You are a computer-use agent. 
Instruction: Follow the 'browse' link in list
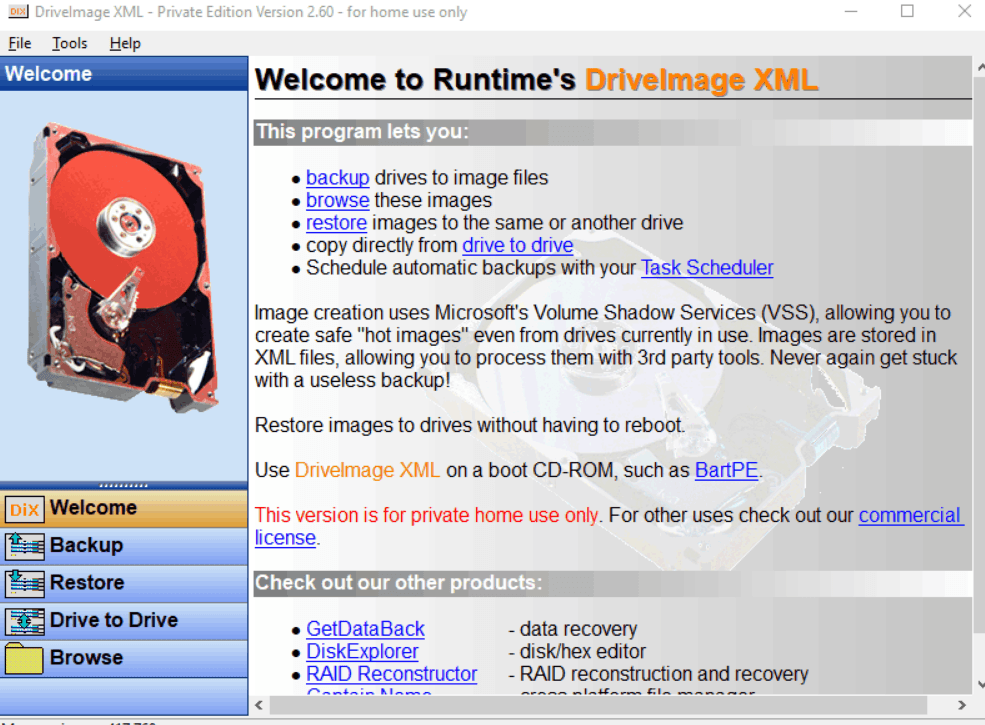click(337, 200)
